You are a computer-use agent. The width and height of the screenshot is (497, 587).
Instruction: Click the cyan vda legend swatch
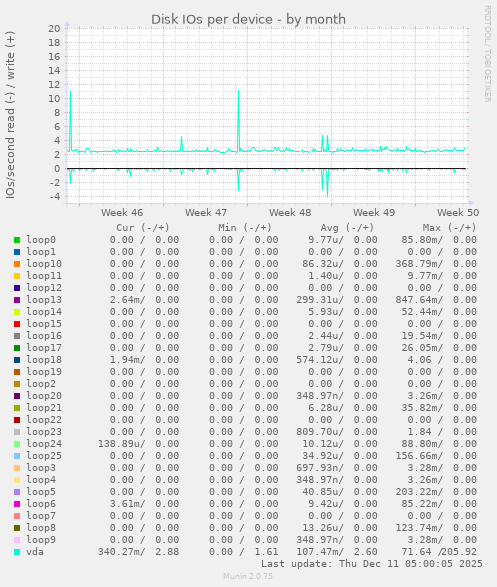[17, 552]
